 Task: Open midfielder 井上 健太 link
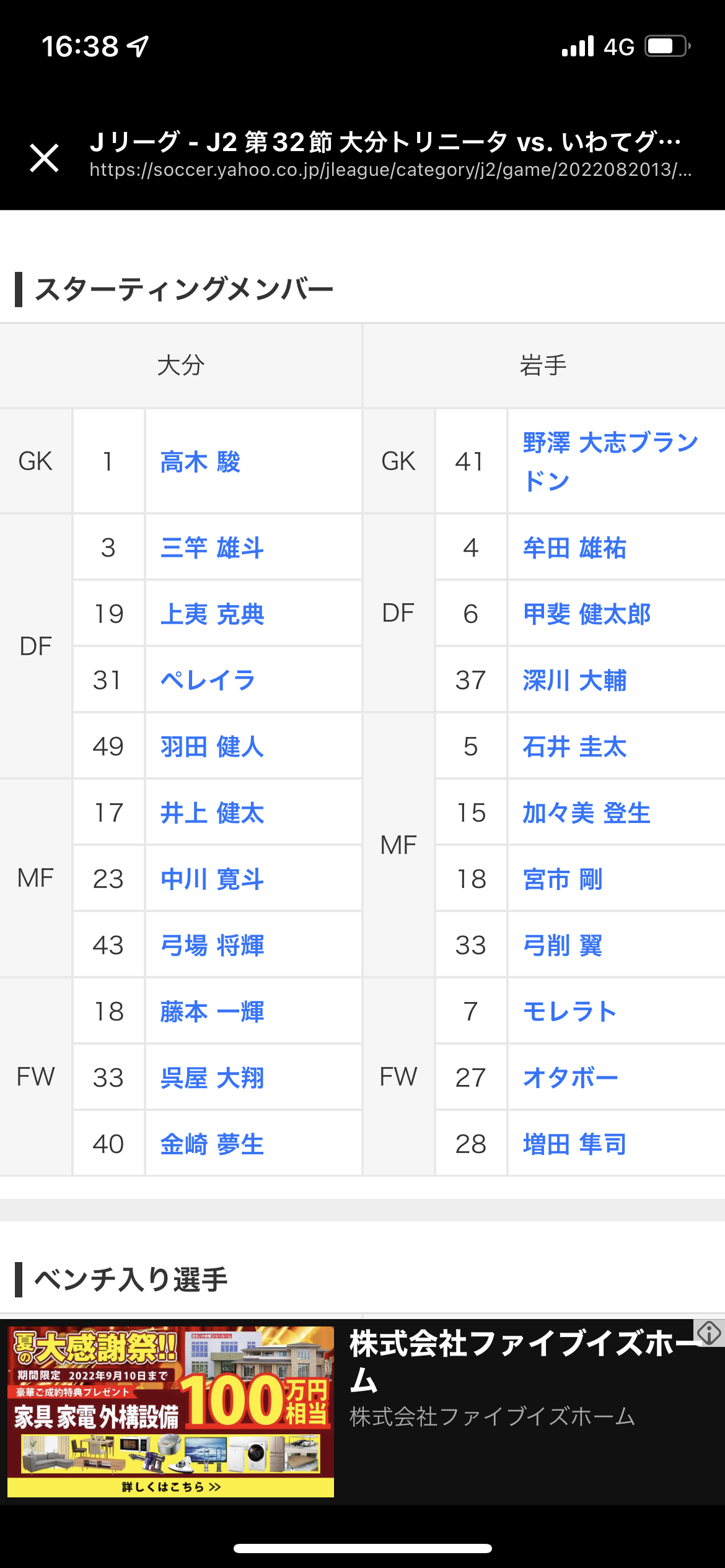pos(212,813)
